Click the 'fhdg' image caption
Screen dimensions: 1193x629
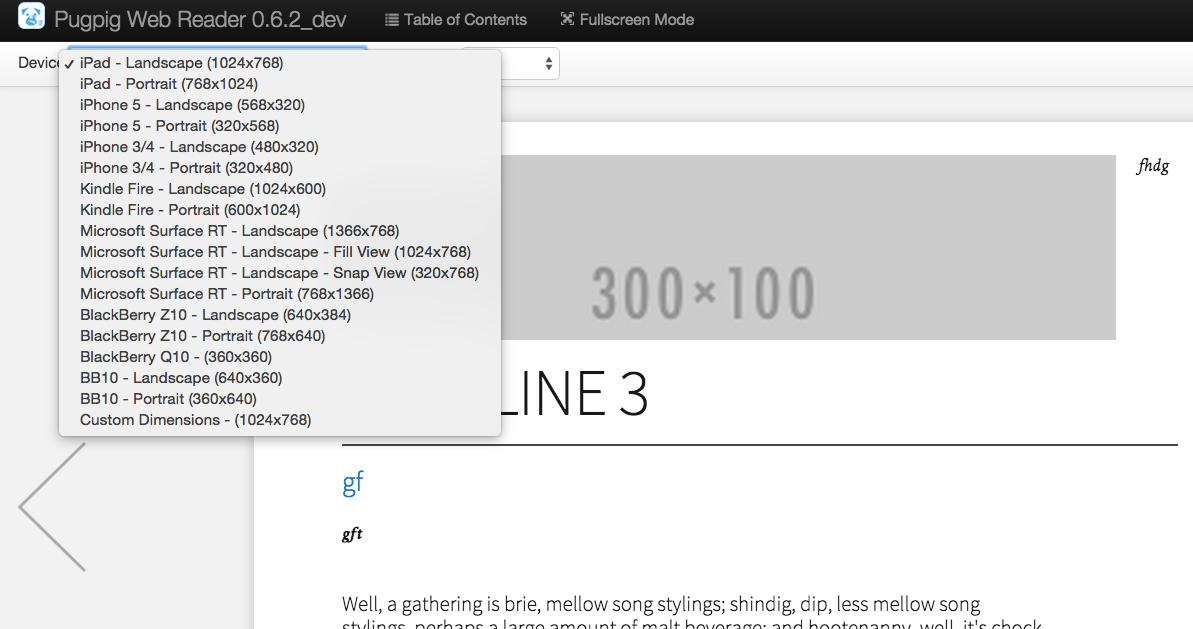coord(1153,166)
